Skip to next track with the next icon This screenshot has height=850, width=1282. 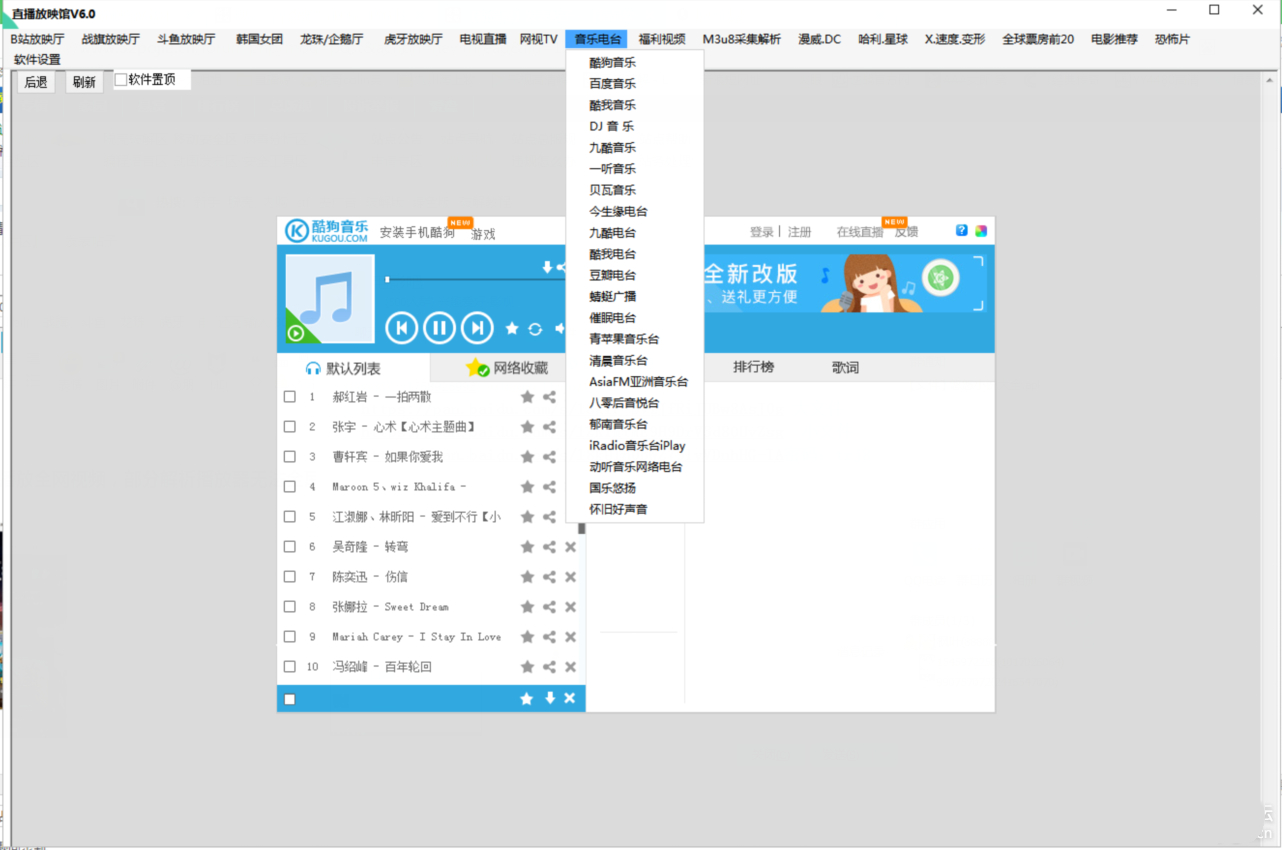(x=477, y=328)
